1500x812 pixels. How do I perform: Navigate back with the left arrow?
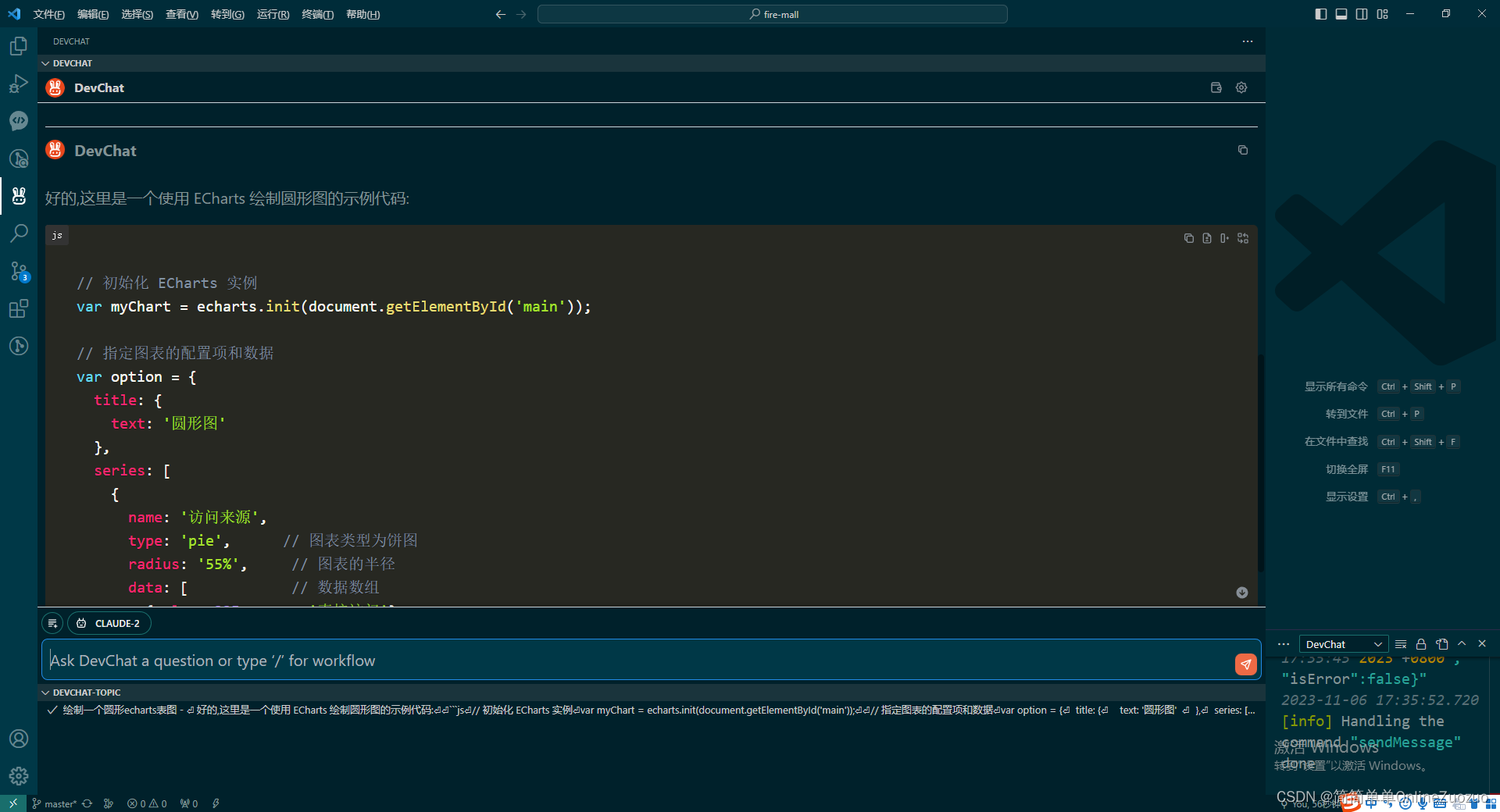501,14
